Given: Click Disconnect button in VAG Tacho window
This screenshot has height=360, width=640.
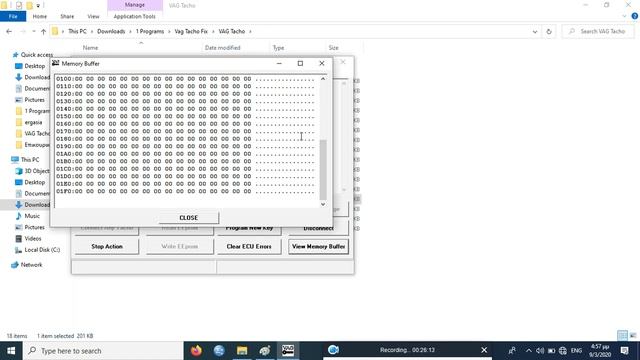Looking at the screenshot, I should [x=318, y=229].
